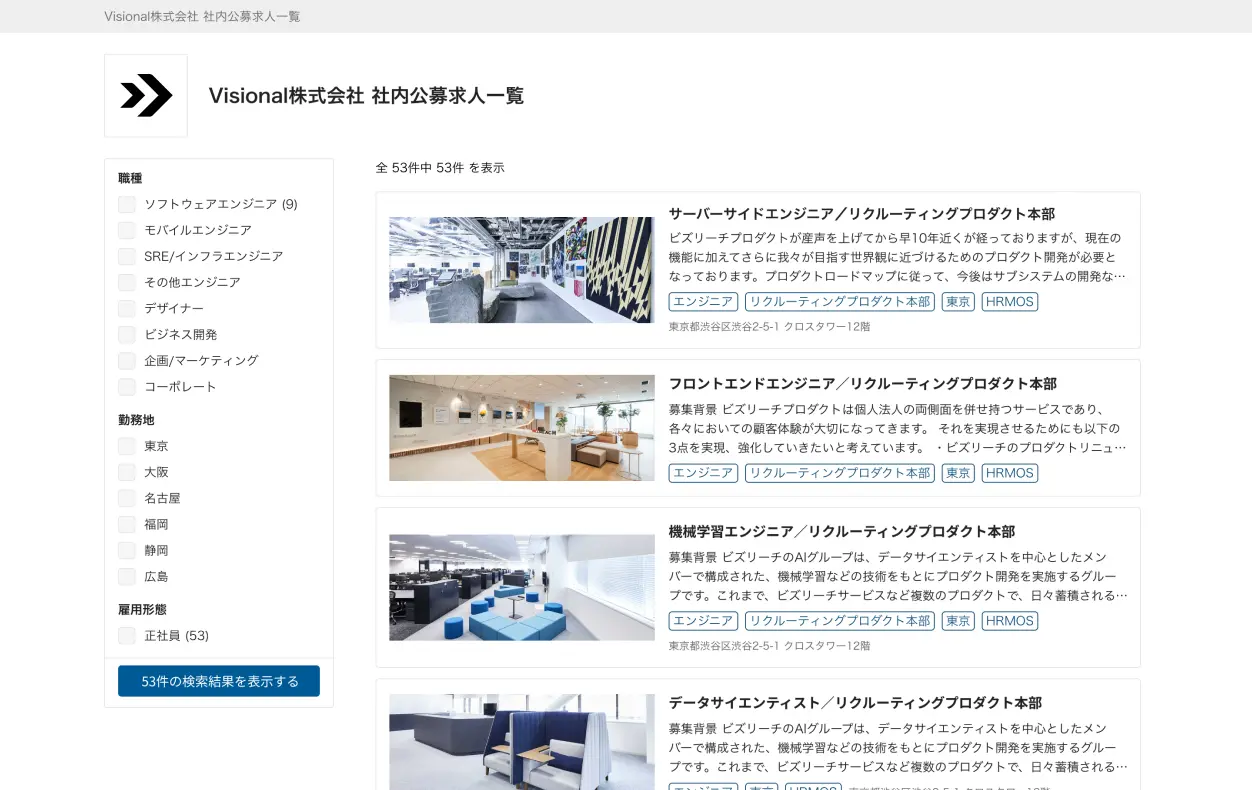1252x790 pixels.
Task: Click the 53件の検索結果を表示する button
Action: coord(219,681)
